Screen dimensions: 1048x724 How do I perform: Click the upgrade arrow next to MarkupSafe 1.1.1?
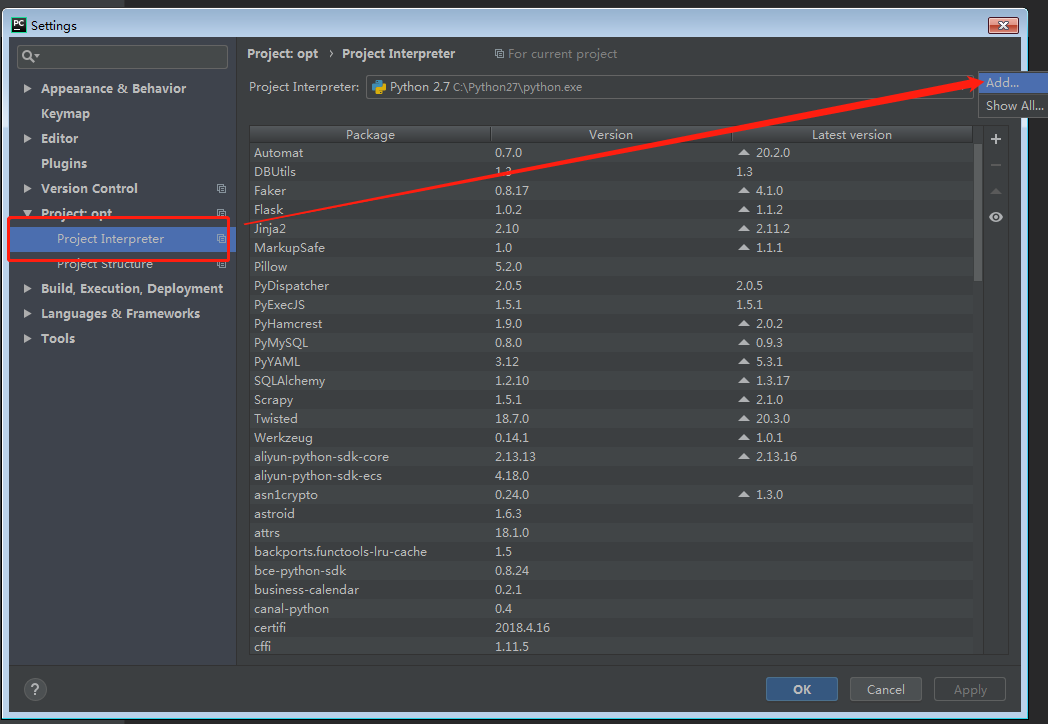pyautogui.click(x=744, y=247)
